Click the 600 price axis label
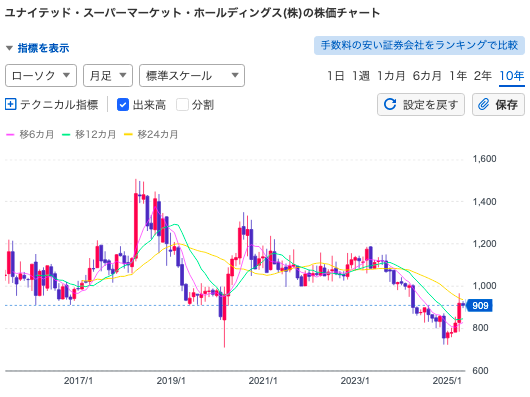 point(480,371)
